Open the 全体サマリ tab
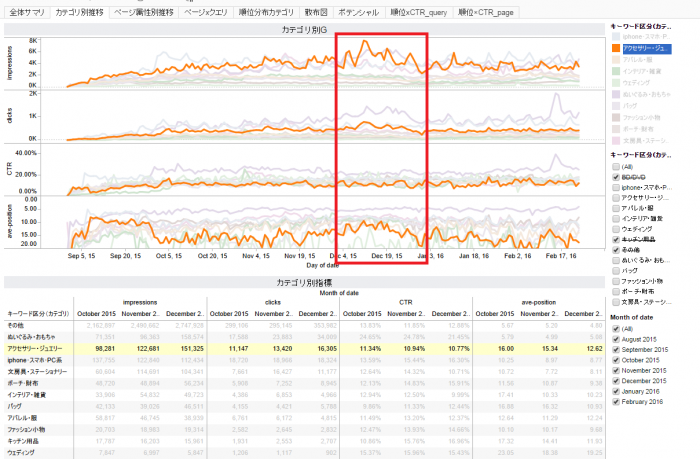The height and width of the screenshot is (459, 700). 25,11
